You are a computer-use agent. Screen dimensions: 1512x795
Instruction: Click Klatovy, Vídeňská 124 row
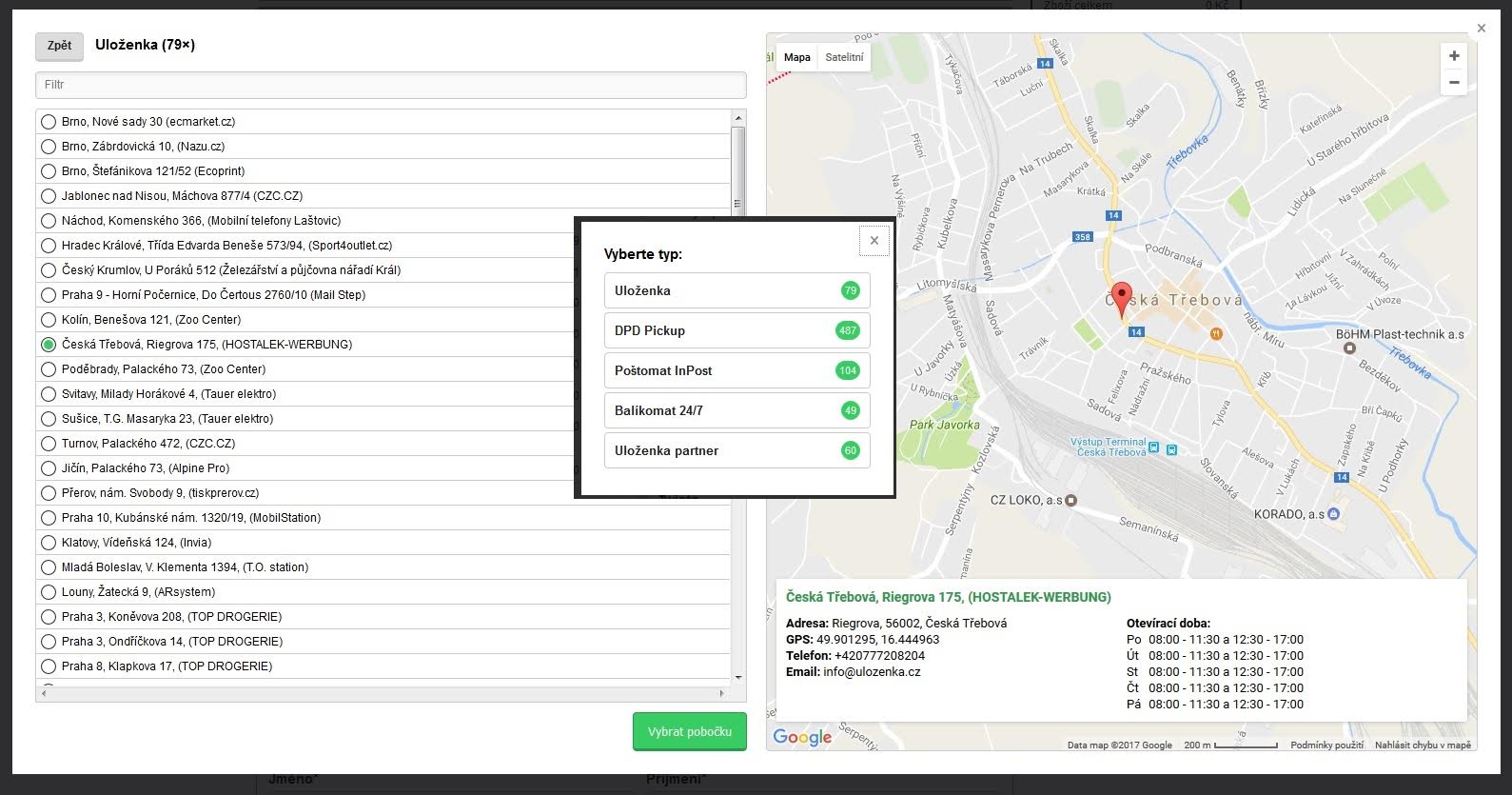tap(383, 543)
